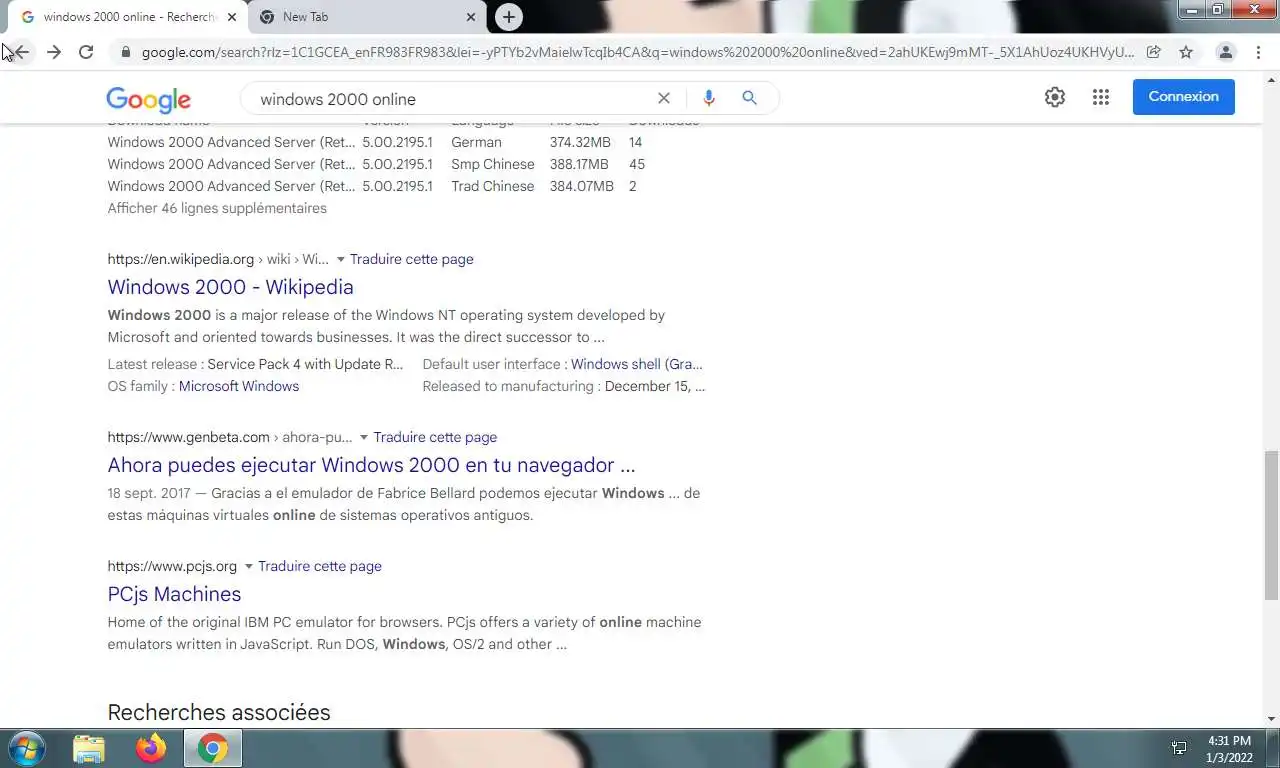Open the Windows Start menu orb
Image resolution: width=1280 pixels, height=768 pixels.
click(26, 748)
